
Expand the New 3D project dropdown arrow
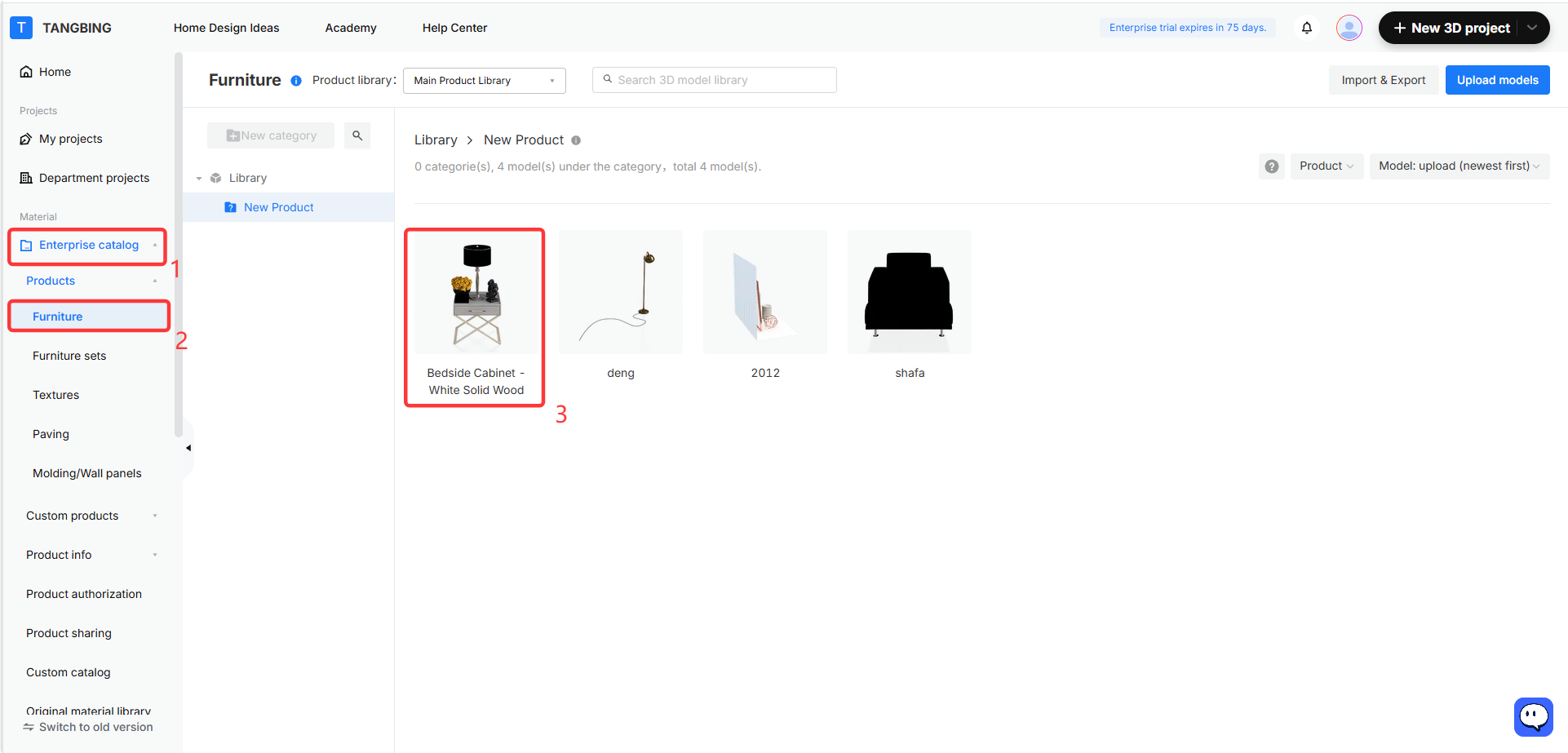click(x=1533, y=28)
